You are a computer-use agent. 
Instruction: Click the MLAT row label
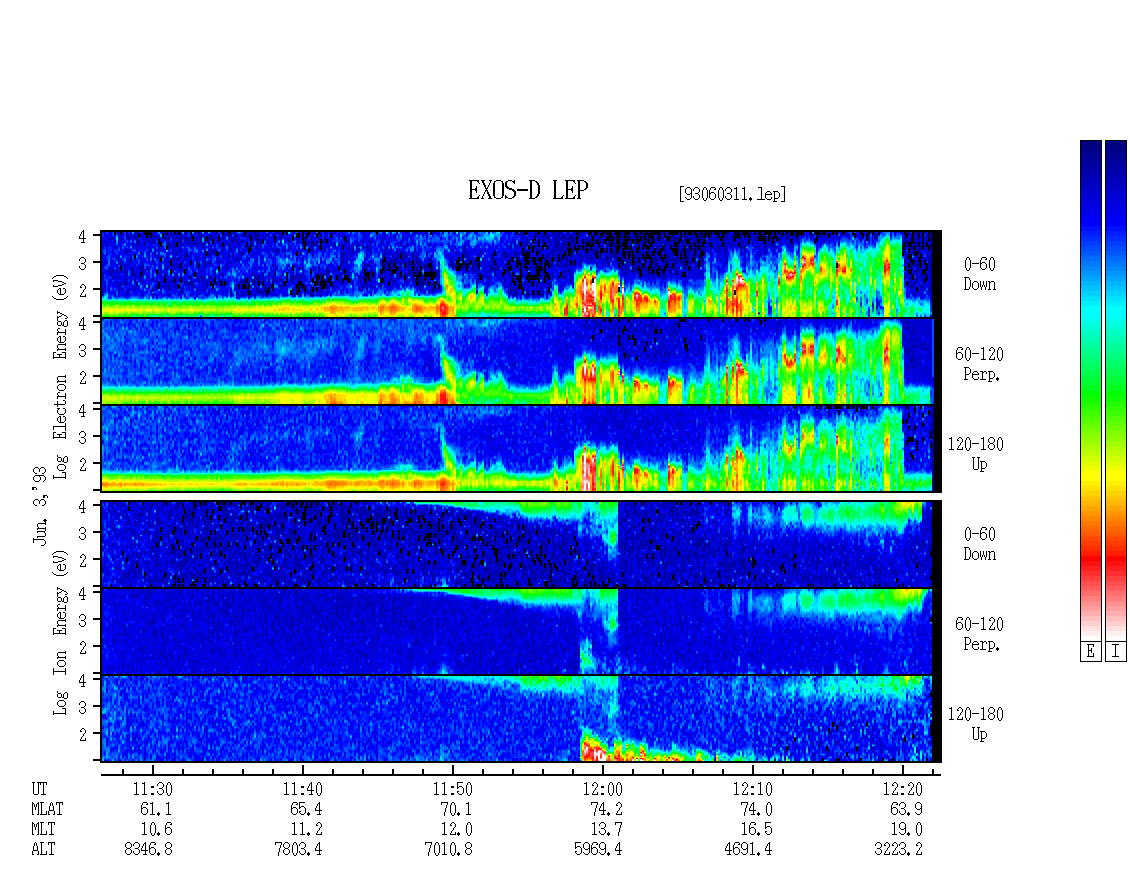click(x=47, y=809)
